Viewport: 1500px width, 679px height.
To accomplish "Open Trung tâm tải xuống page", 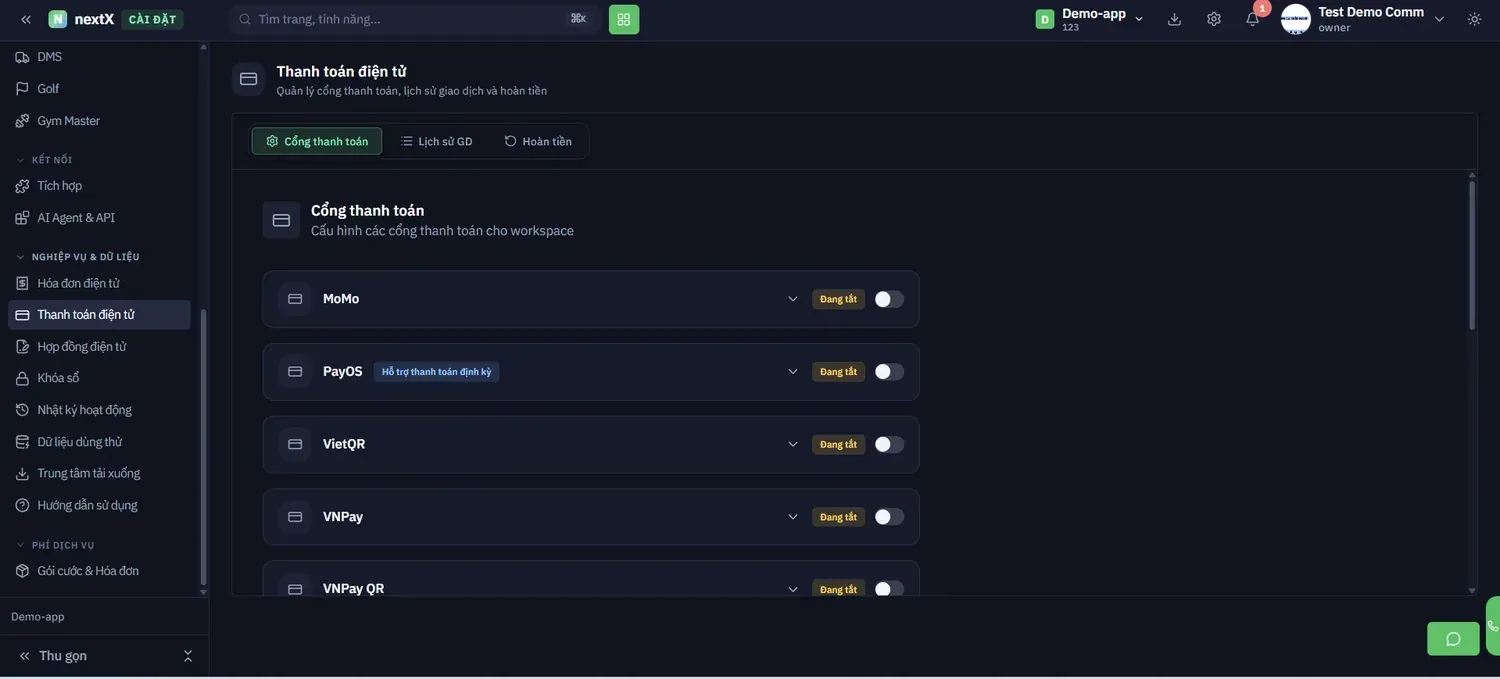I will pos(99,473).
